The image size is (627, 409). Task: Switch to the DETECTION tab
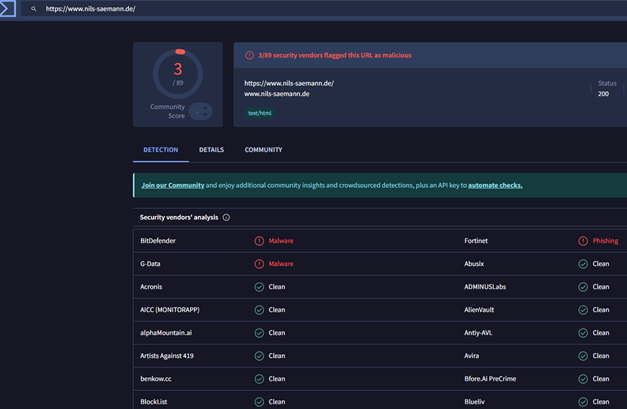point(161,150)
